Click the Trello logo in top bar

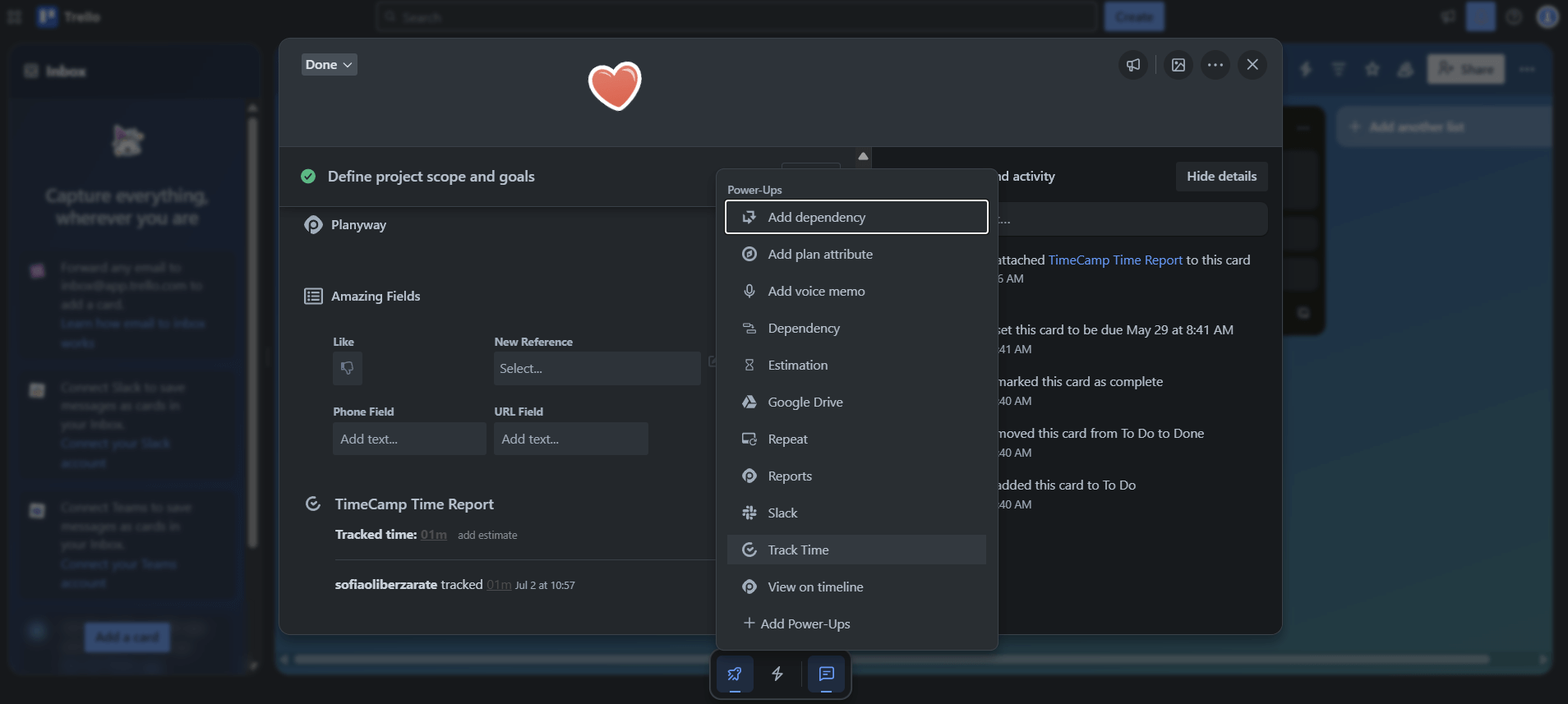[69, 16]
